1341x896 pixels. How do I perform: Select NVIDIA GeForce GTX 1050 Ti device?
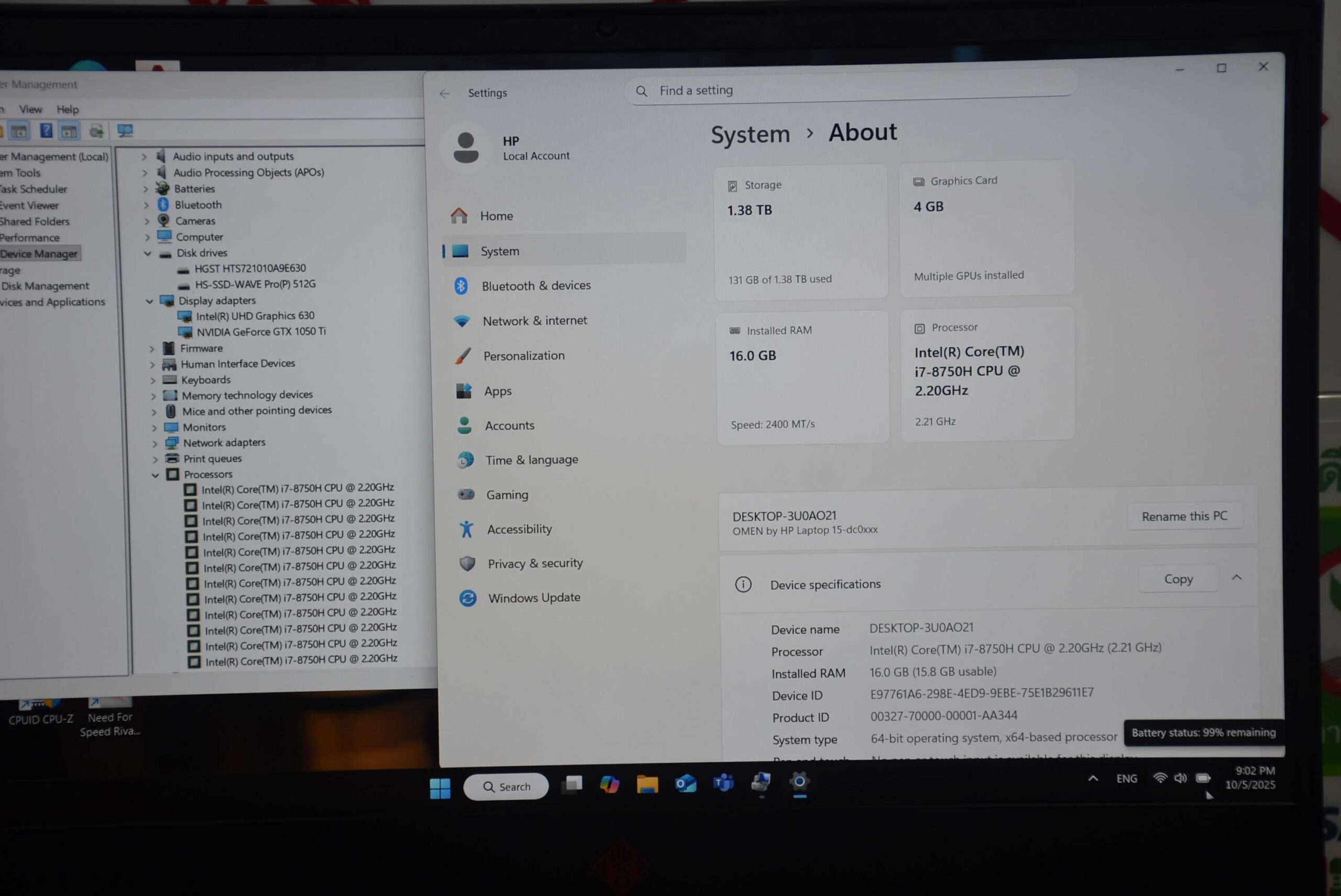(261, 331)
